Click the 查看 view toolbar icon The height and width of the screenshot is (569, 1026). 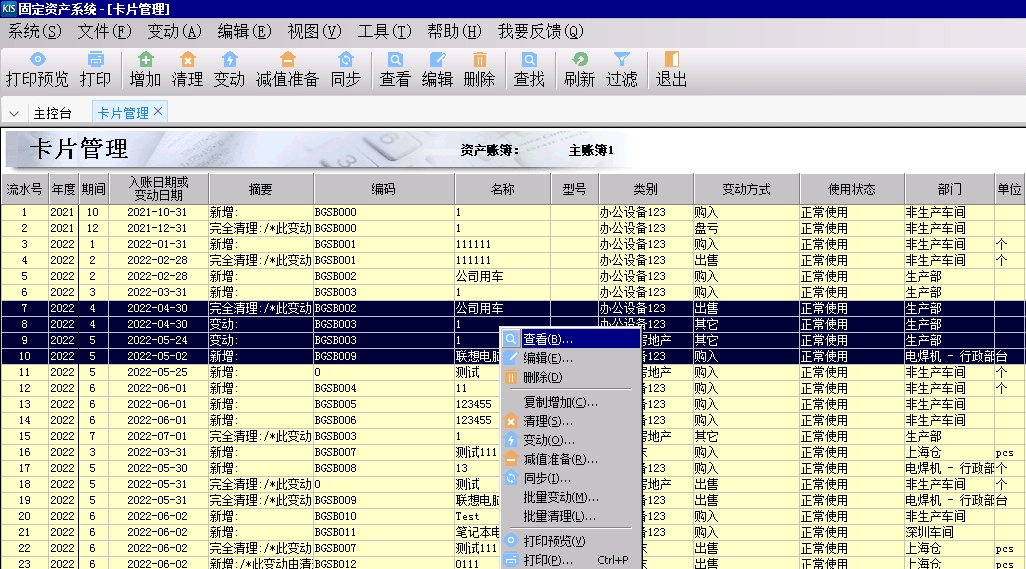click(395, 70)
